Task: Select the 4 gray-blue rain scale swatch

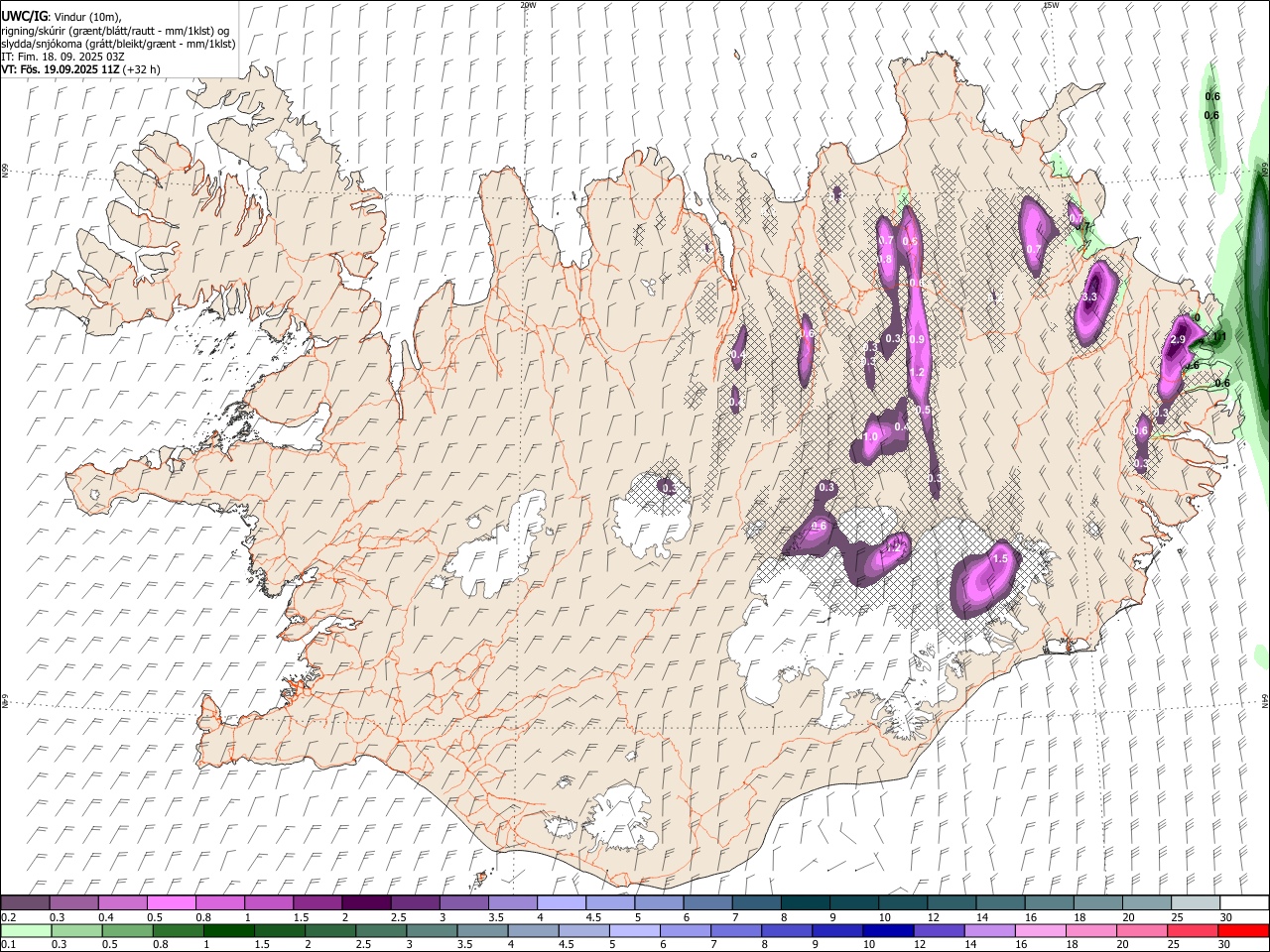Action: (533, 931)
